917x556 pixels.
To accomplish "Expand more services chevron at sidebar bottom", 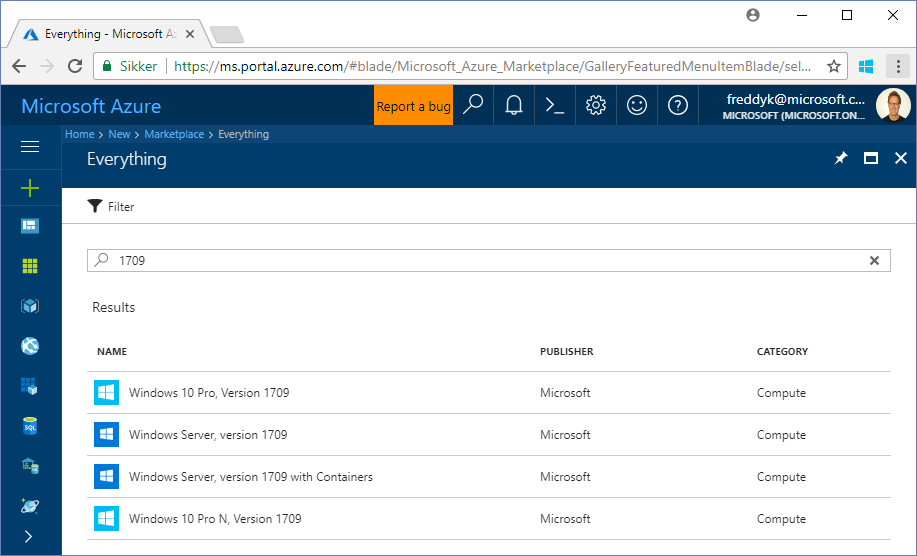I will point(28,536).
